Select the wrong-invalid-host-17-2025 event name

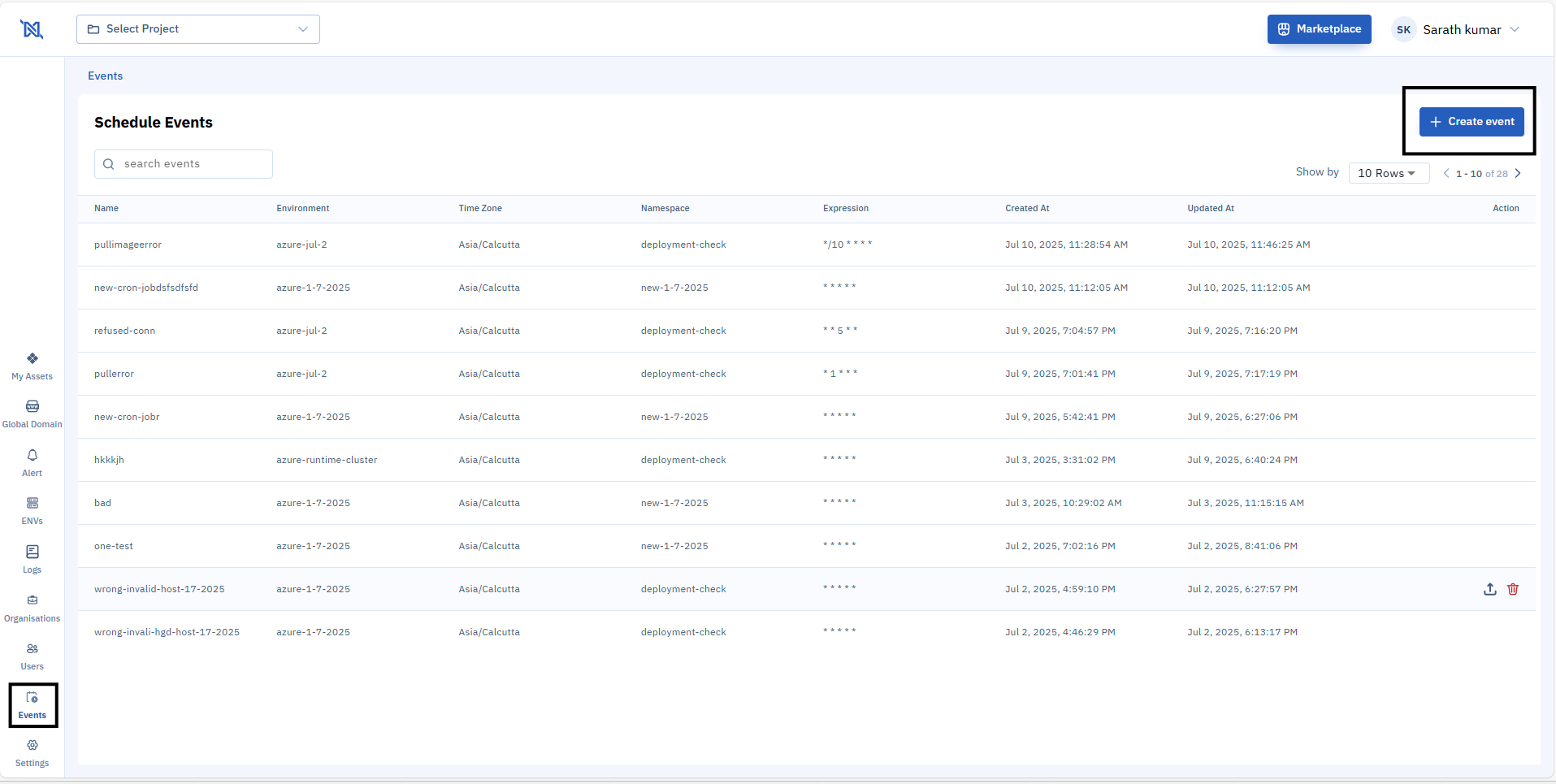[x=159, y=589]
